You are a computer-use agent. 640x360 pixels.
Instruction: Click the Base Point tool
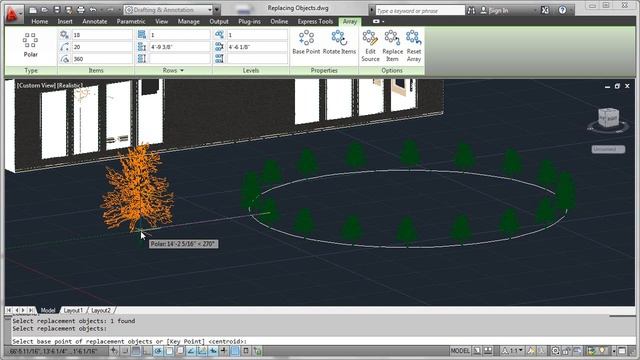pyautogui.click(x=306, y=42)
